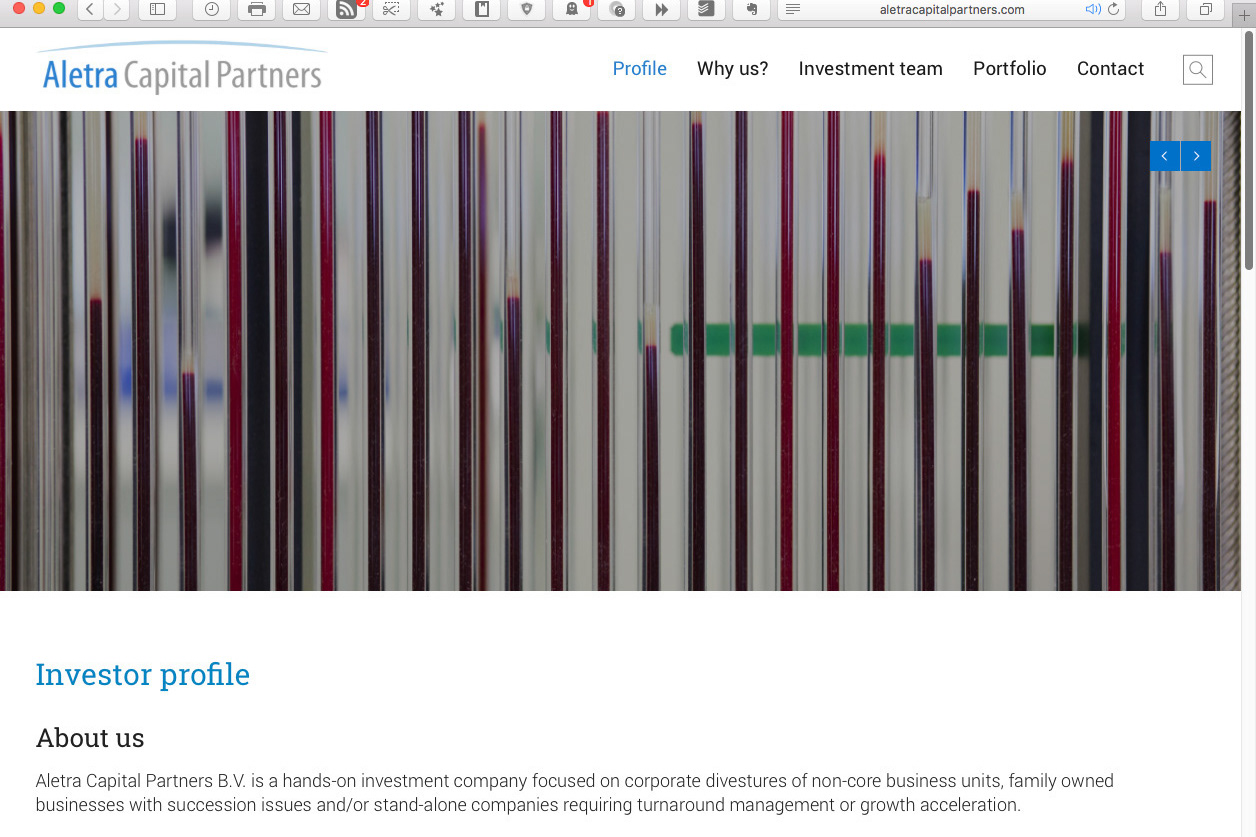Viewport: 1256px width, 837px height.
Task: Click the mail envelope icon
Action: 302,10
